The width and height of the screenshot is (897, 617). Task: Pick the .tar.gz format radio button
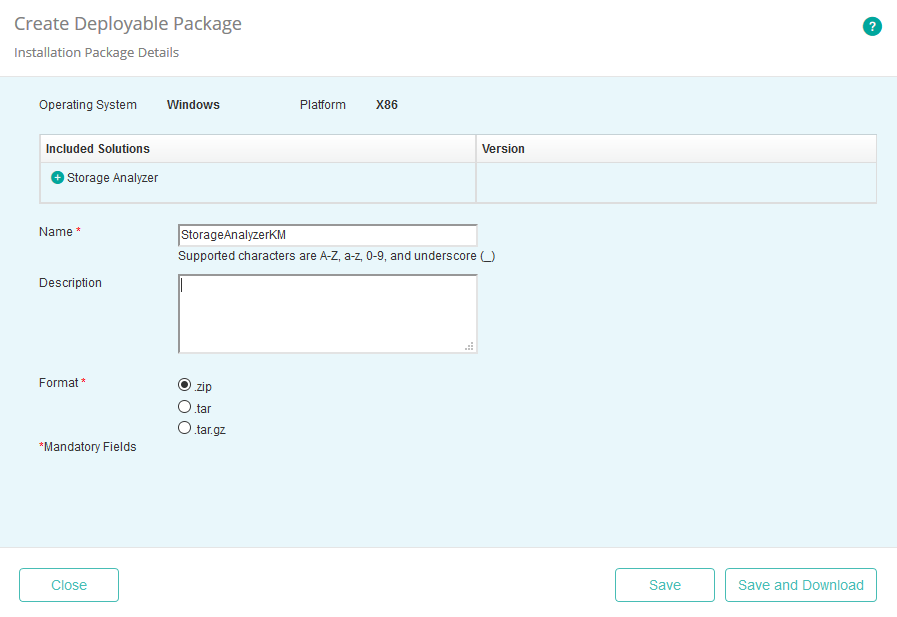[x=184, y=428]
